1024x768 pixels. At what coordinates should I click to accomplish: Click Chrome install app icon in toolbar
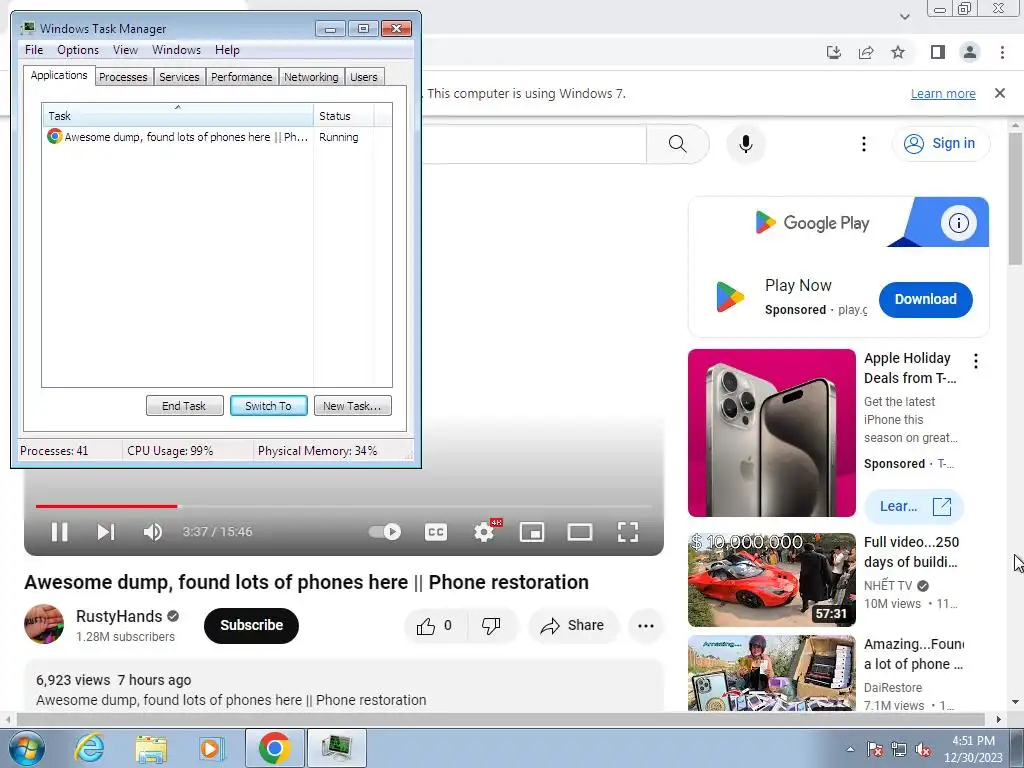click(x=834, y=52)
